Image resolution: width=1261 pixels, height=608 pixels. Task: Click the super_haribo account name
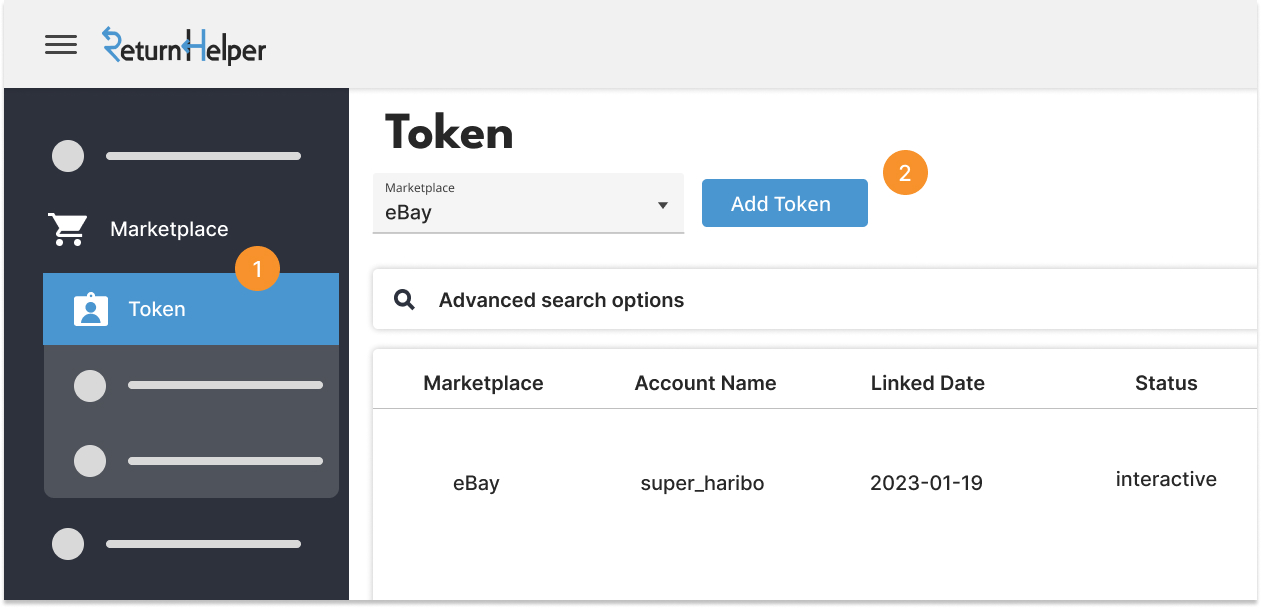tap(702, 483)
